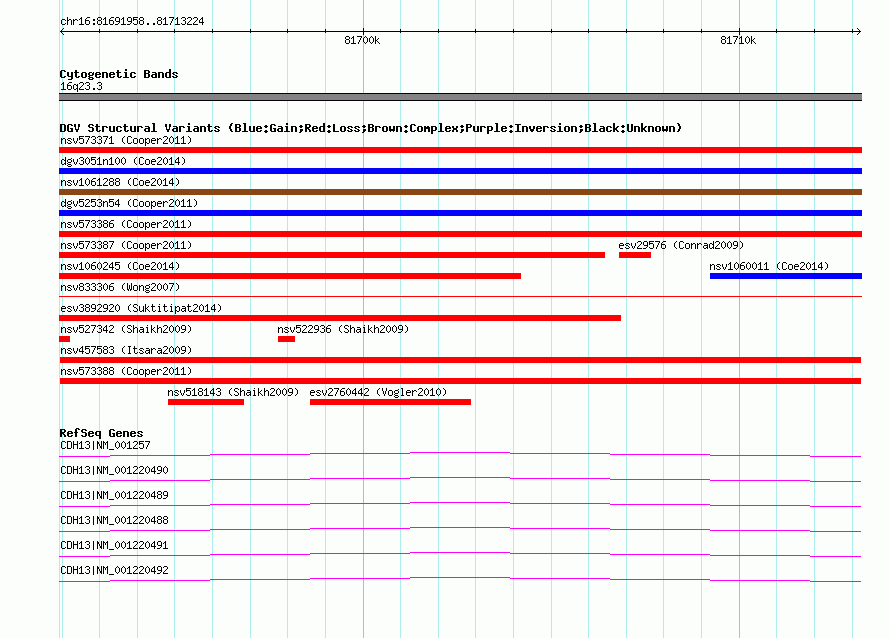Select the small nsv522936 (Shaikh2009) bar

[x=286, y=339]
